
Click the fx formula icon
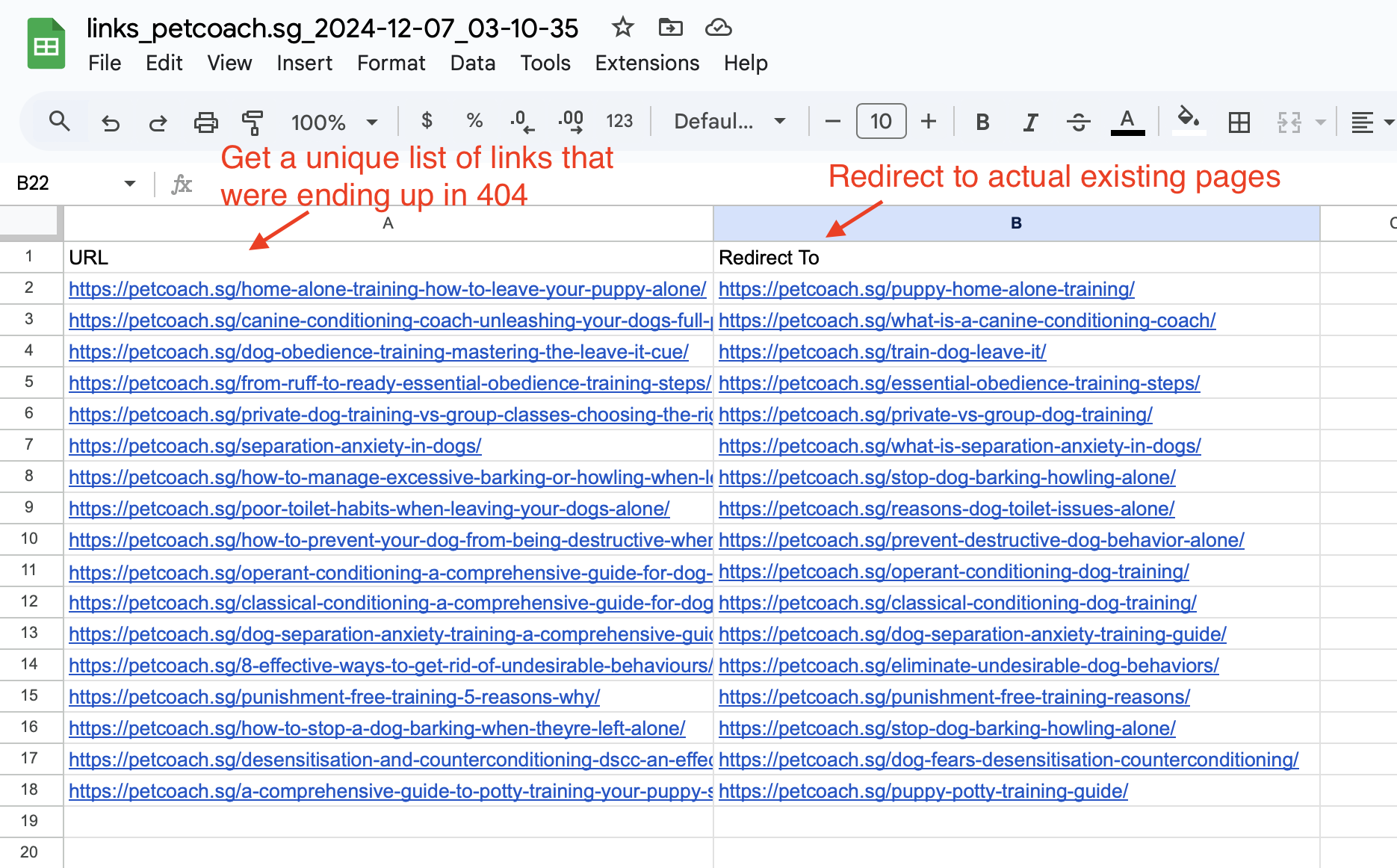coord(182,184)
